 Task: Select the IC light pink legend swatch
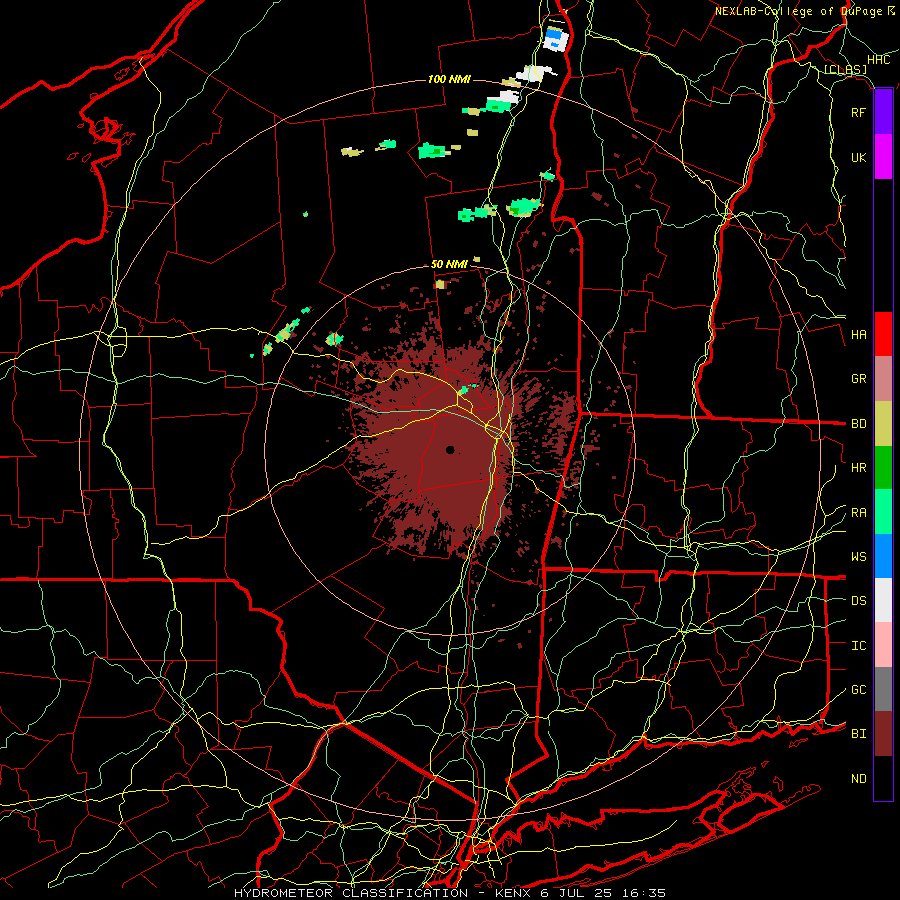coord(883,645)
